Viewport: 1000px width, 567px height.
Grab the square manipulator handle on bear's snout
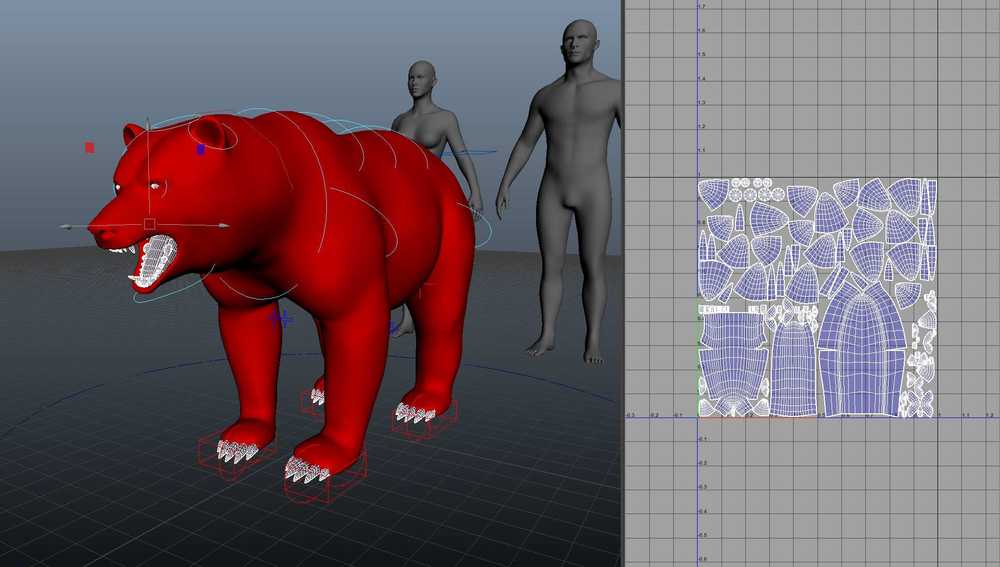[149, 224]
